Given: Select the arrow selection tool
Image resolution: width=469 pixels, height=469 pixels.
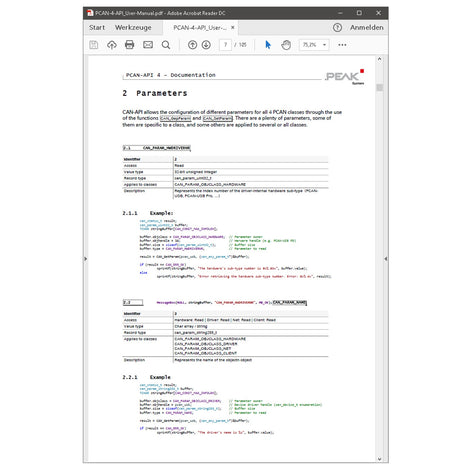Looking at the screenshot, I should point(268,45).
